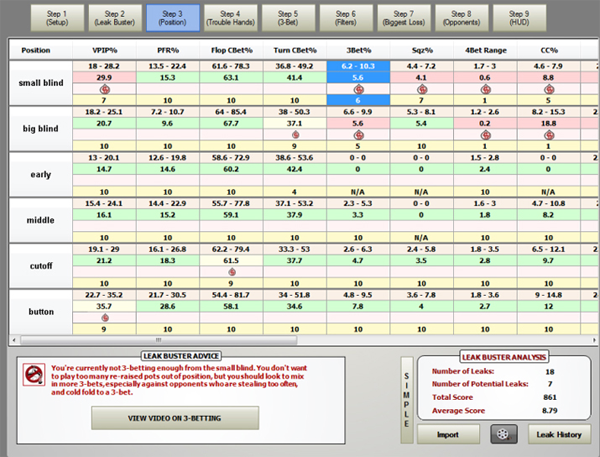Switch to Step 2 (Leak Buster) tab

[x=115, y=18]
